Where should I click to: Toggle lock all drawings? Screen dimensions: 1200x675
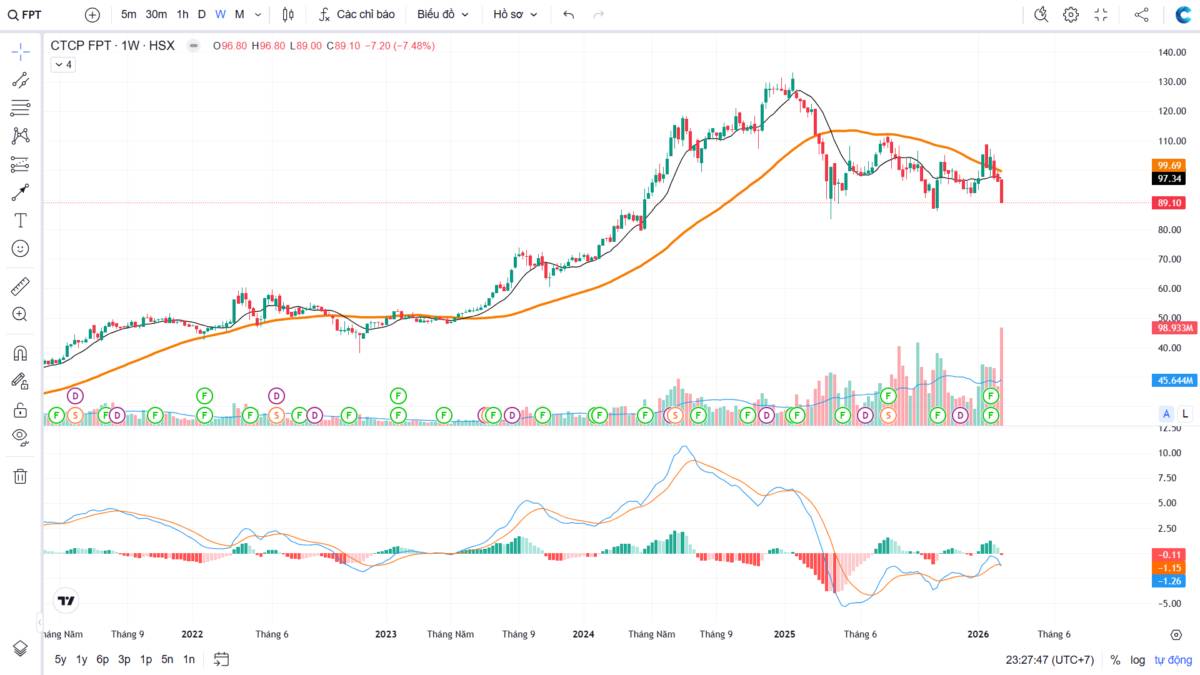coord(20,409)
